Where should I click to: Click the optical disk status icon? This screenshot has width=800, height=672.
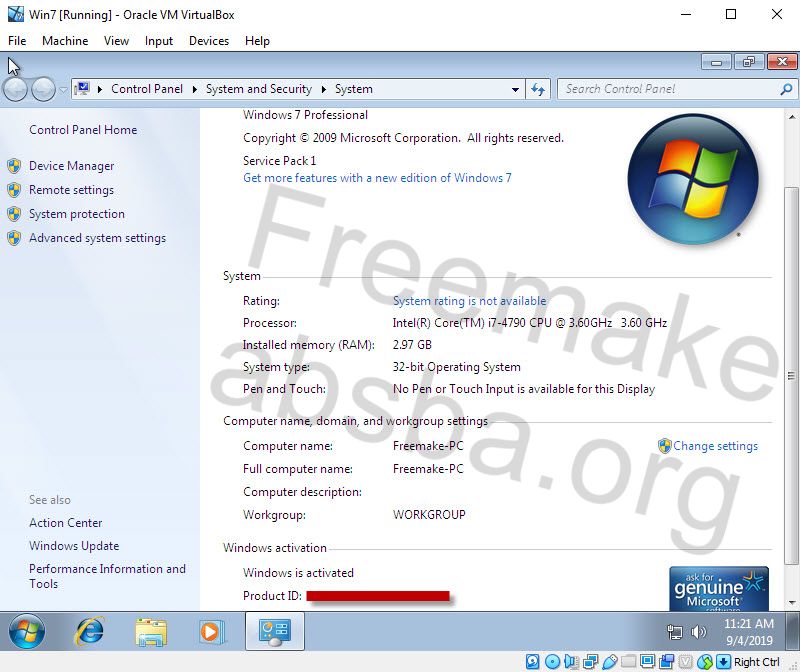[x=552, y=662]
